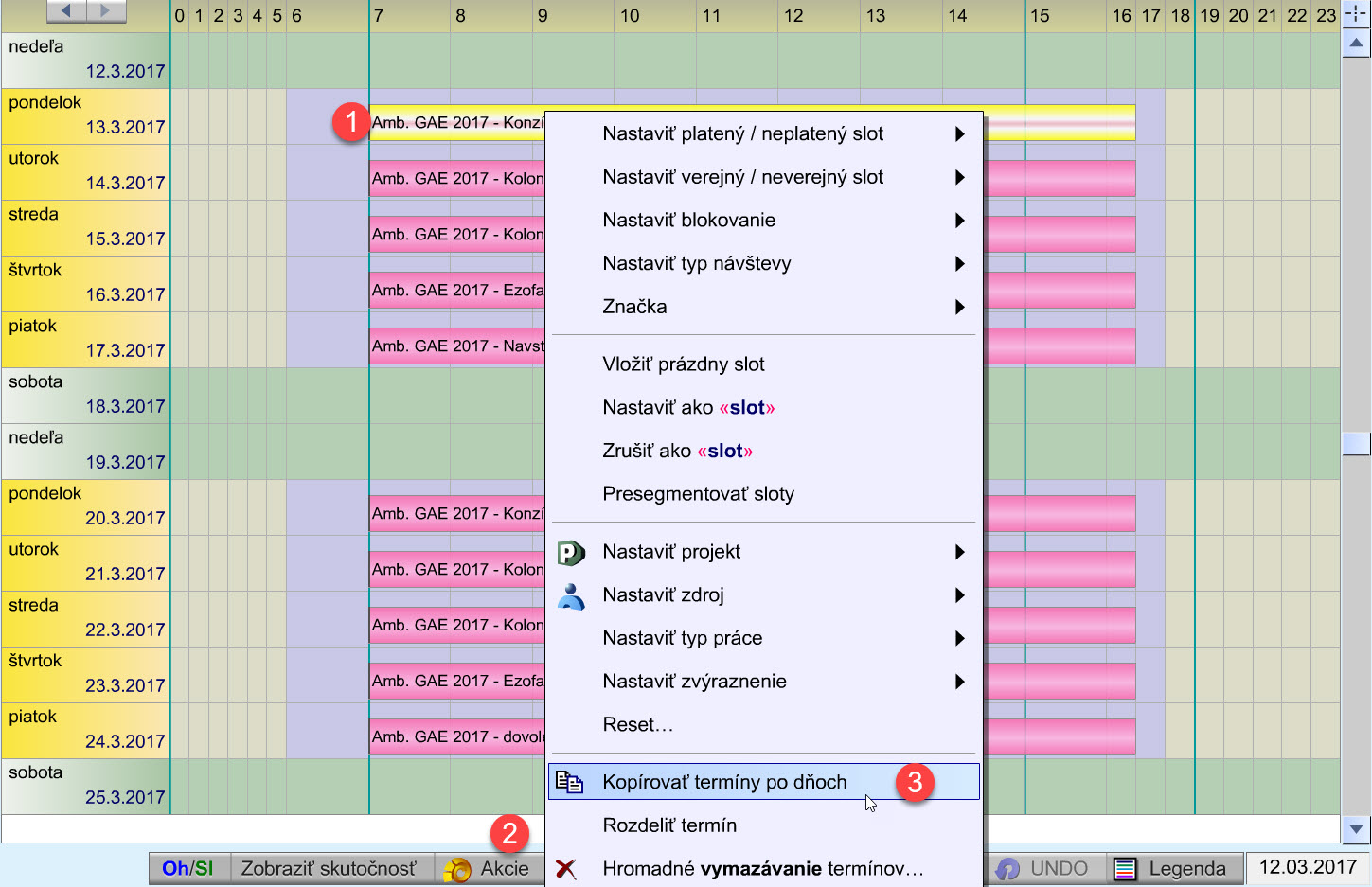Click the copy icon beside Kopírovať termíny
1372x887 pixels.
click(569, 782)
